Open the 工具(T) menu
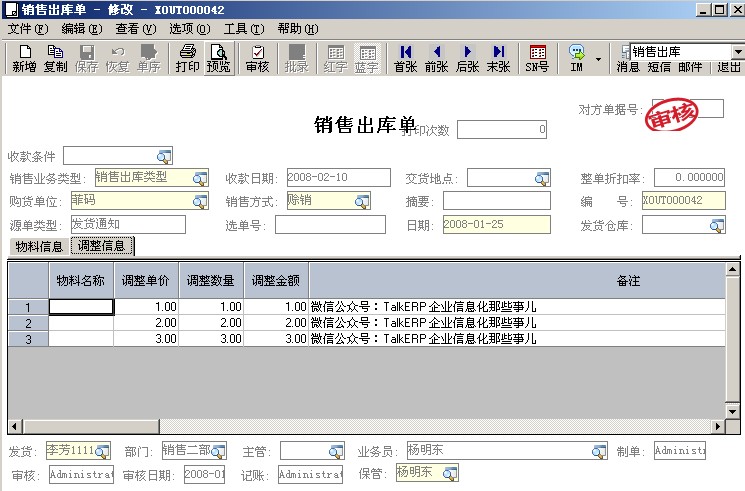 click(x=244, y=29)
